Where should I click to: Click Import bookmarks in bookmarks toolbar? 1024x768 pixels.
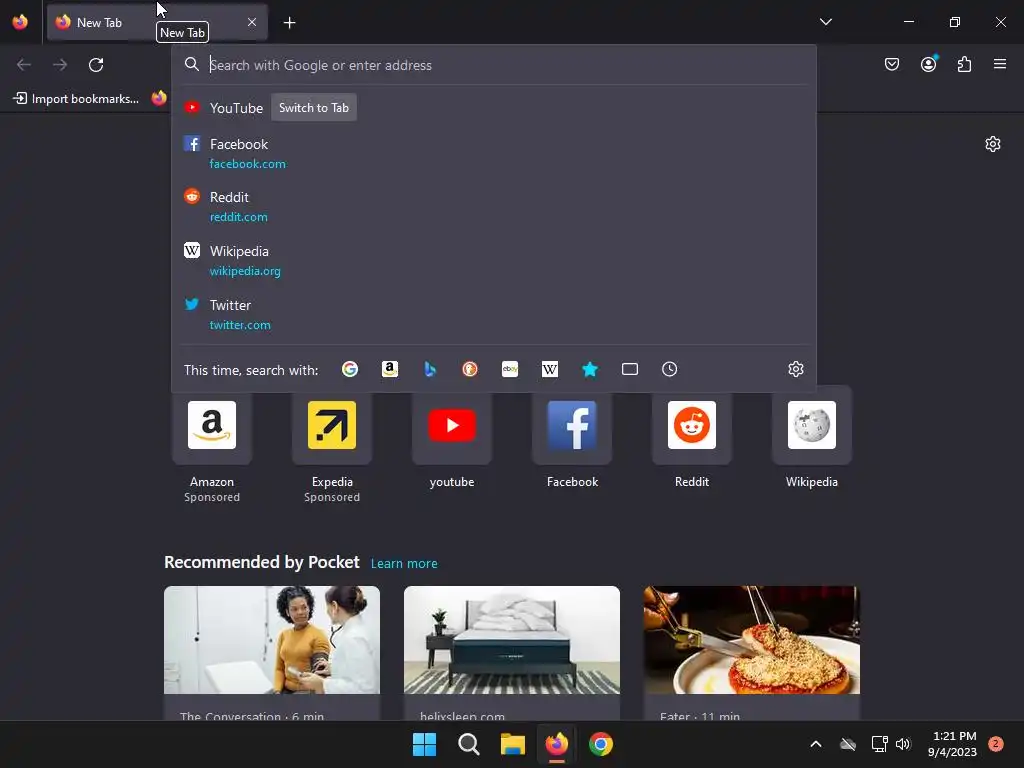click(76, 99)
